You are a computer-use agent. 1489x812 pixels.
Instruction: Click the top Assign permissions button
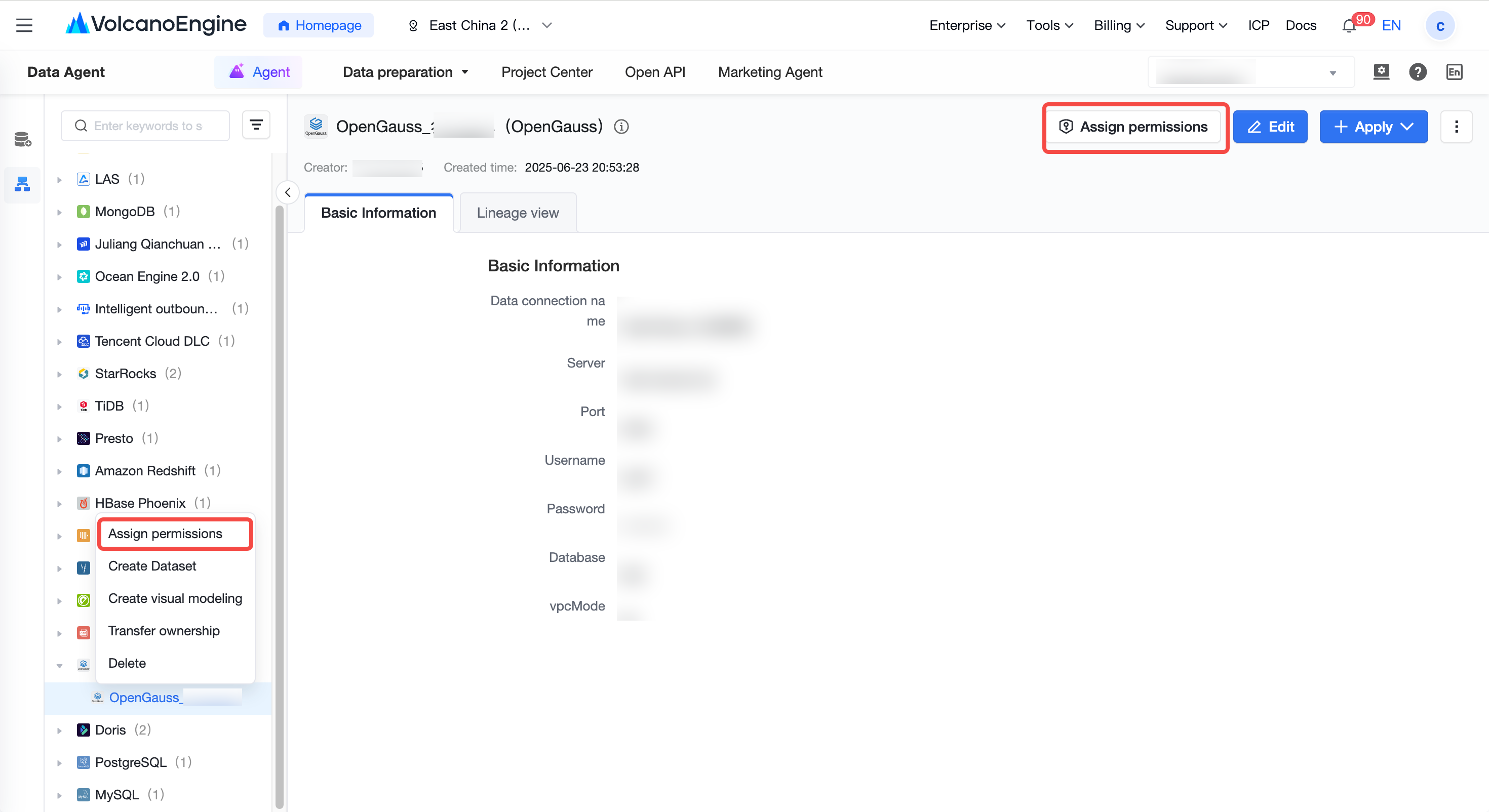point(1135,127)
